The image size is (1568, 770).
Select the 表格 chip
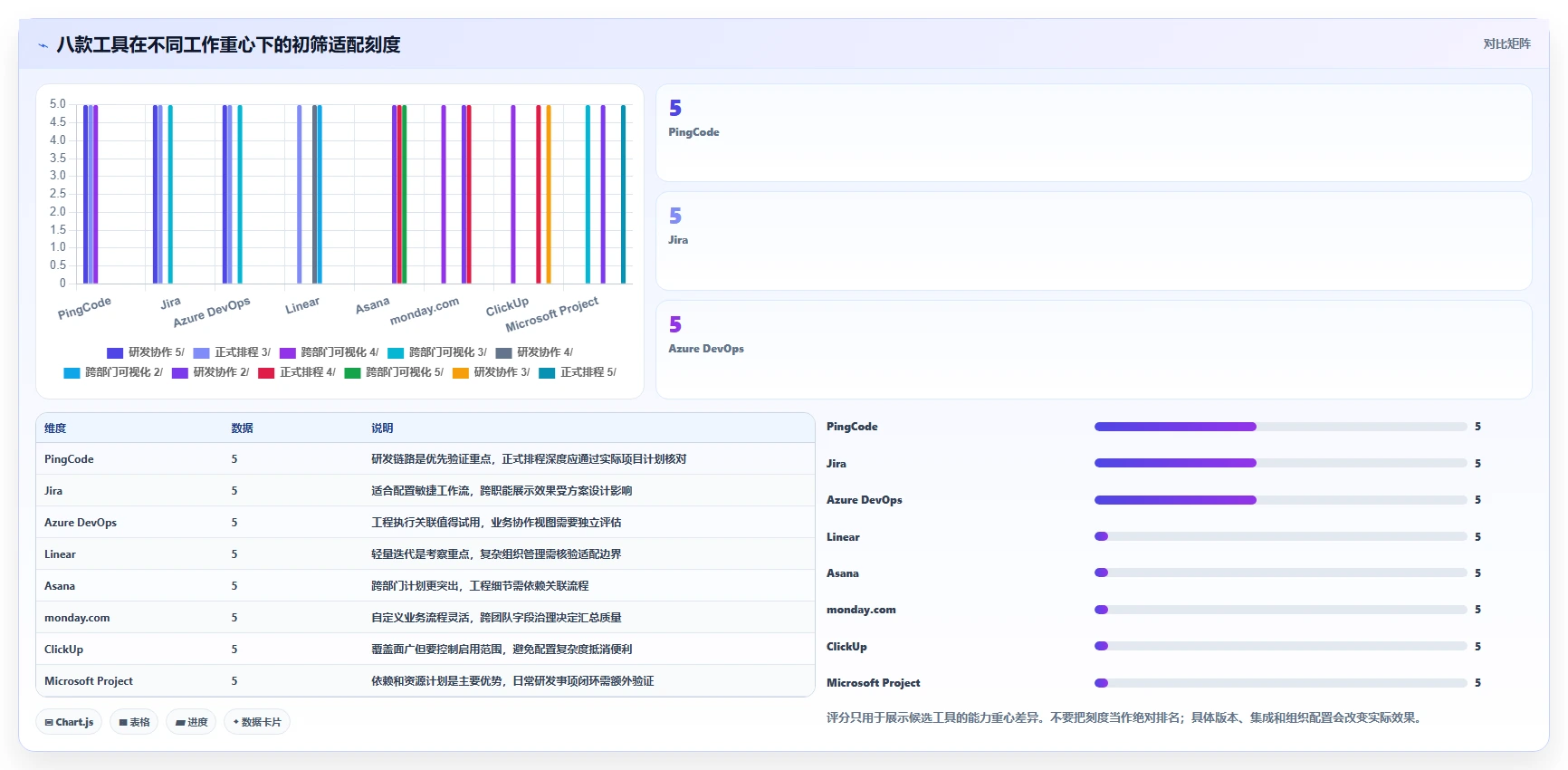point(134,722)
